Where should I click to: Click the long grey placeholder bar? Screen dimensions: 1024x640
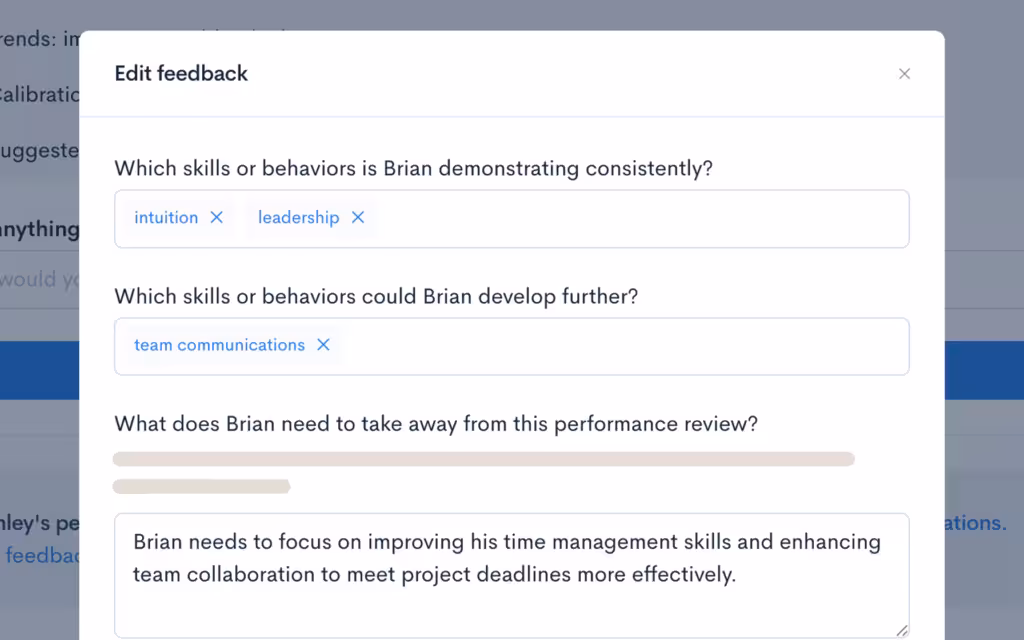tap(484, 459)
